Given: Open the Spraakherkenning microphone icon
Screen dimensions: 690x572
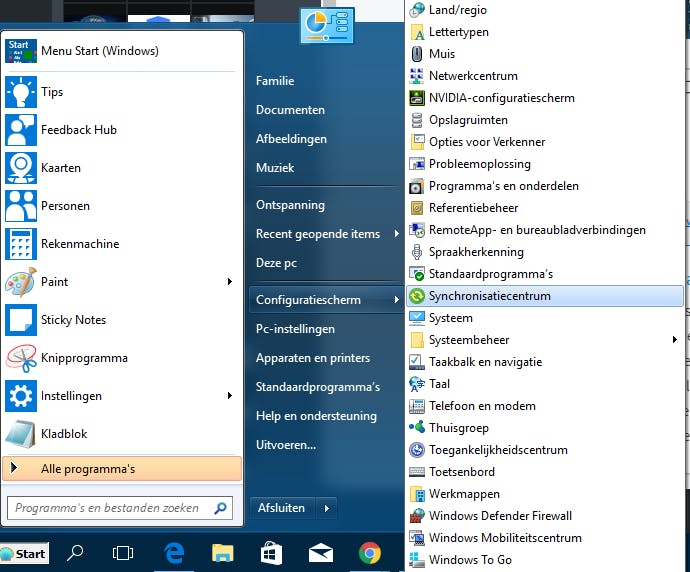Looking at the screenshot, I should pos(417,252).
